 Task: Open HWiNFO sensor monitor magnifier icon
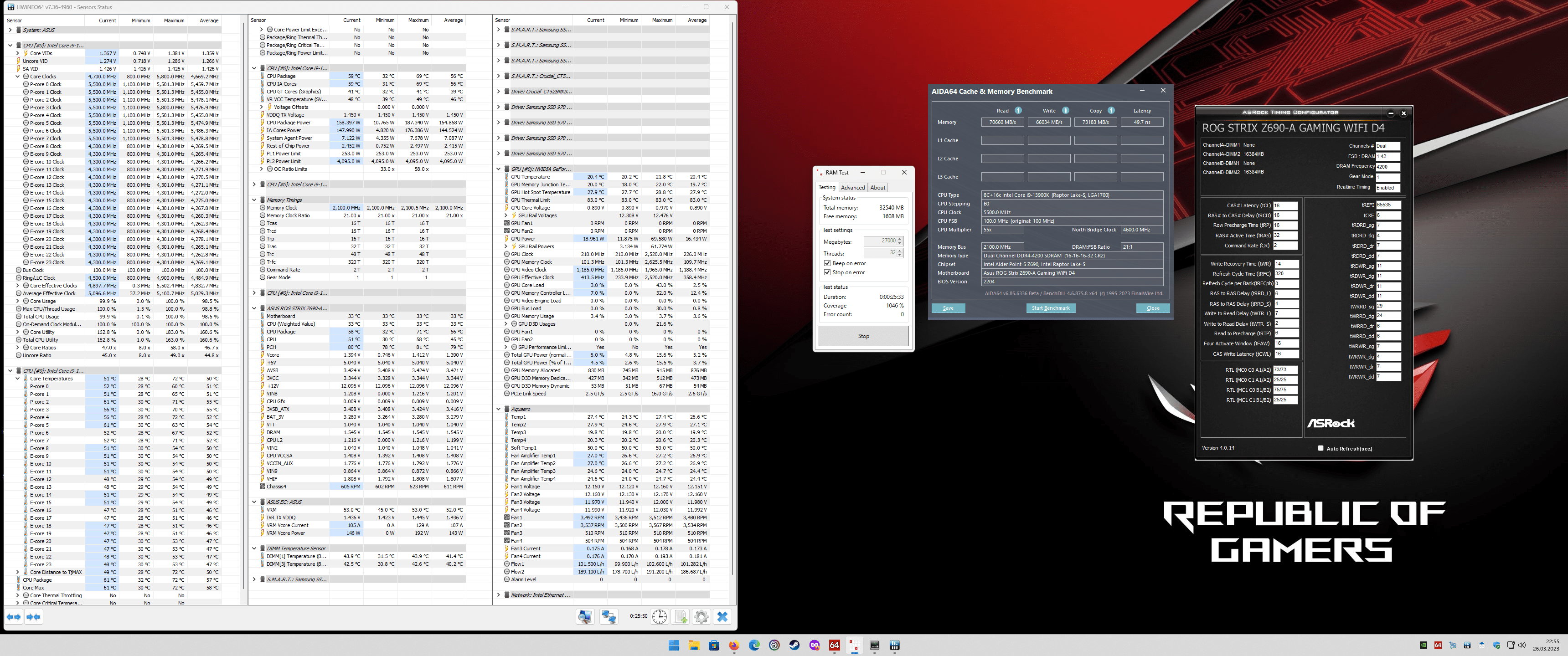585,616
